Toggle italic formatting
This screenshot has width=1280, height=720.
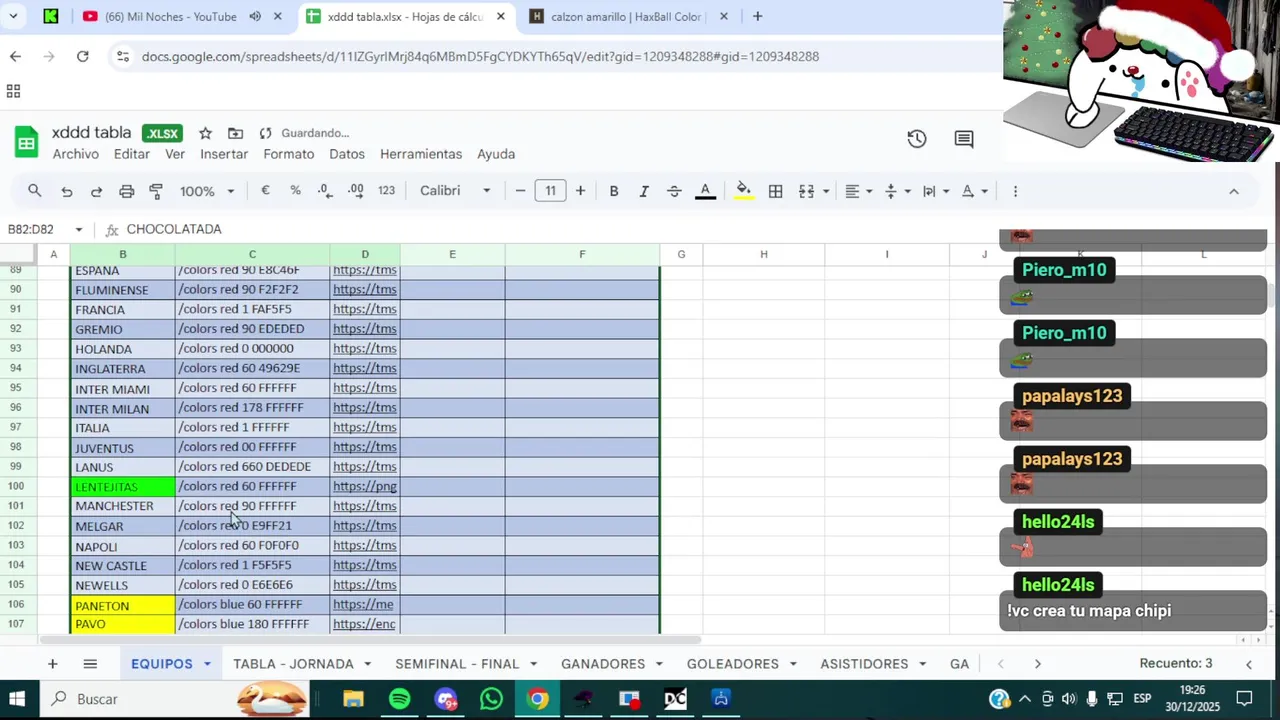pyautogui.click(x=644, y=191)
